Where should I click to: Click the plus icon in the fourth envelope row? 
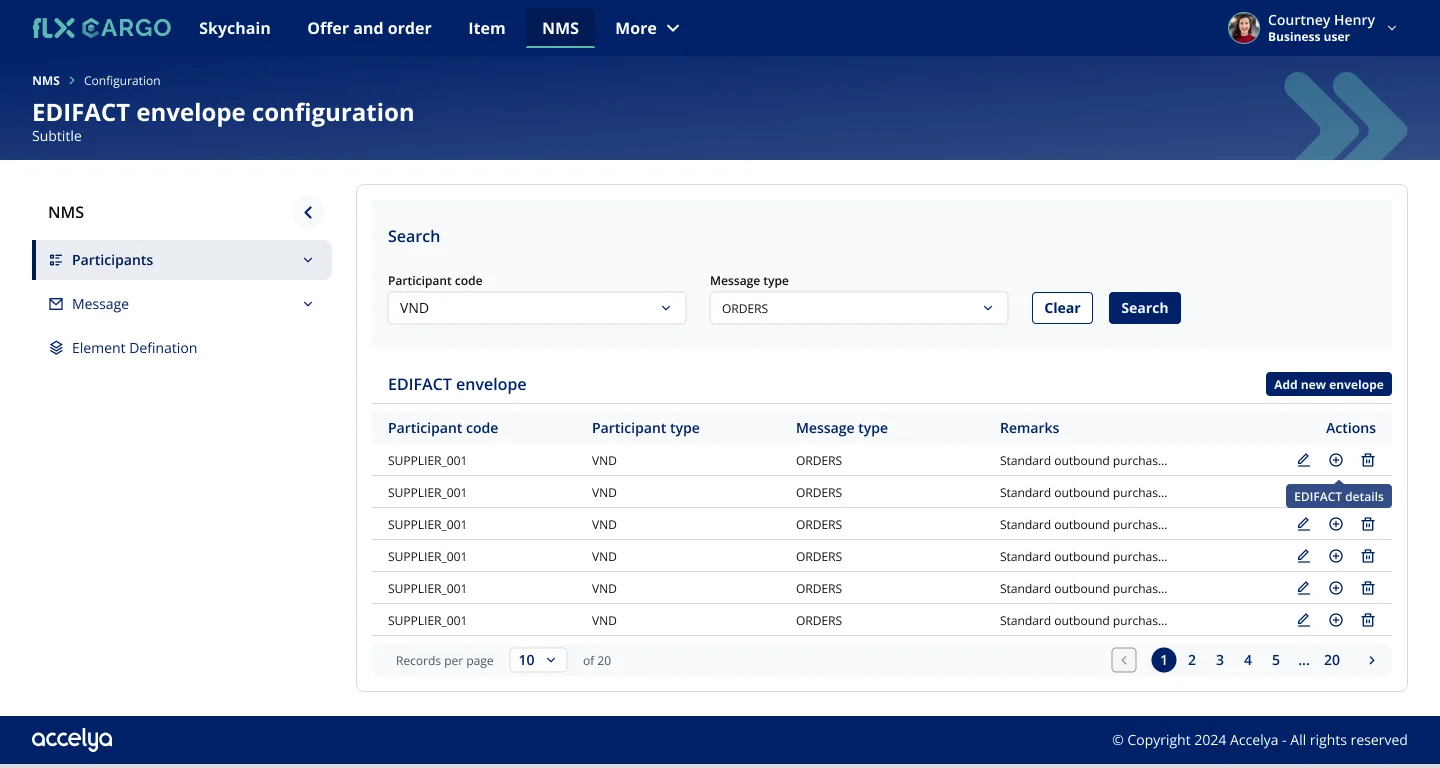[x=1336, y=556]
